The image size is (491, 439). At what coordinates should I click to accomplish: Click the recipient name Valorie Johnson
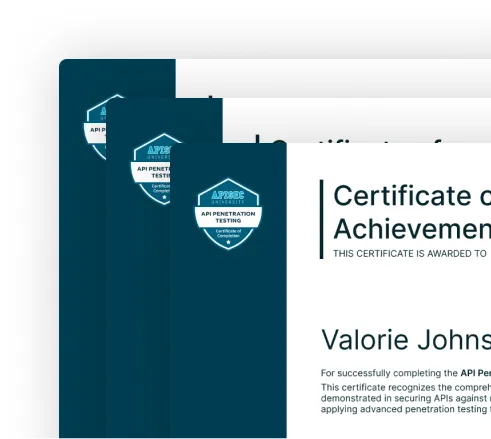(x=406, y=340)
